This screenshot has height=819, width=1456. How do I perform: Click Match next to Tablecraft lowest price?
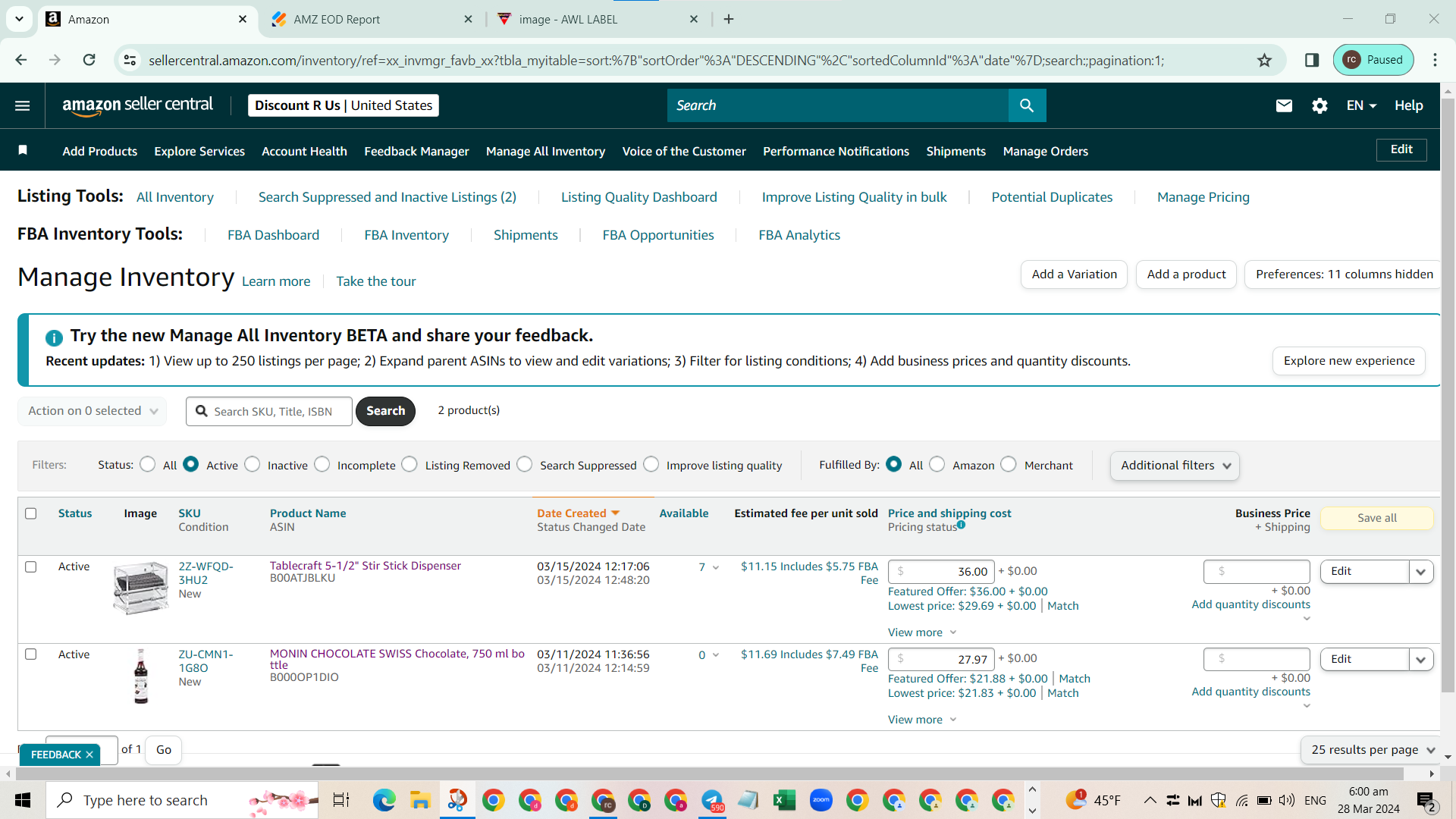pyautogui.click(x=1062, y=606)
